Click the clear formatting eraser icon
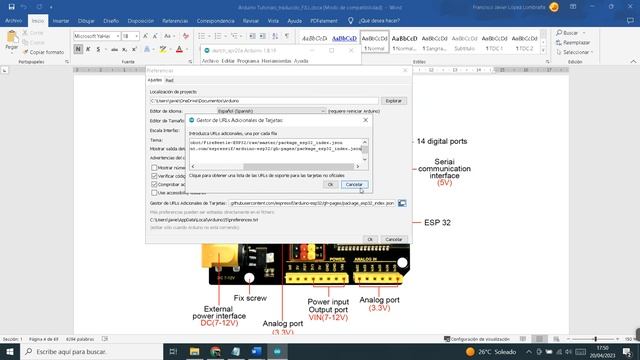 tap(186, 36)
